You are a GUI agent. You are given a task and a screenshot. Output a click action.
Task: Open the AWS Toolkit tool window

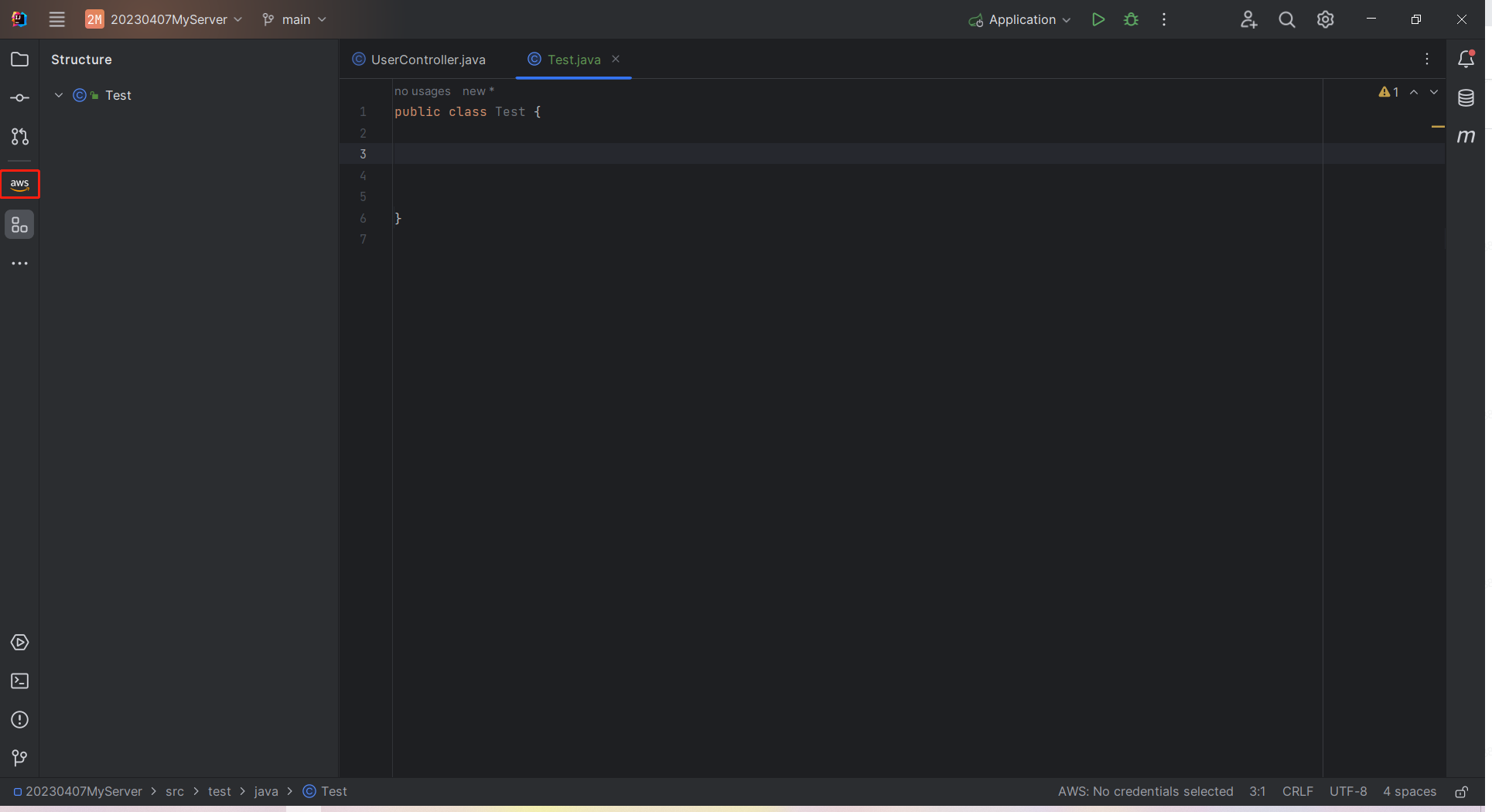(x=19, y=184)
